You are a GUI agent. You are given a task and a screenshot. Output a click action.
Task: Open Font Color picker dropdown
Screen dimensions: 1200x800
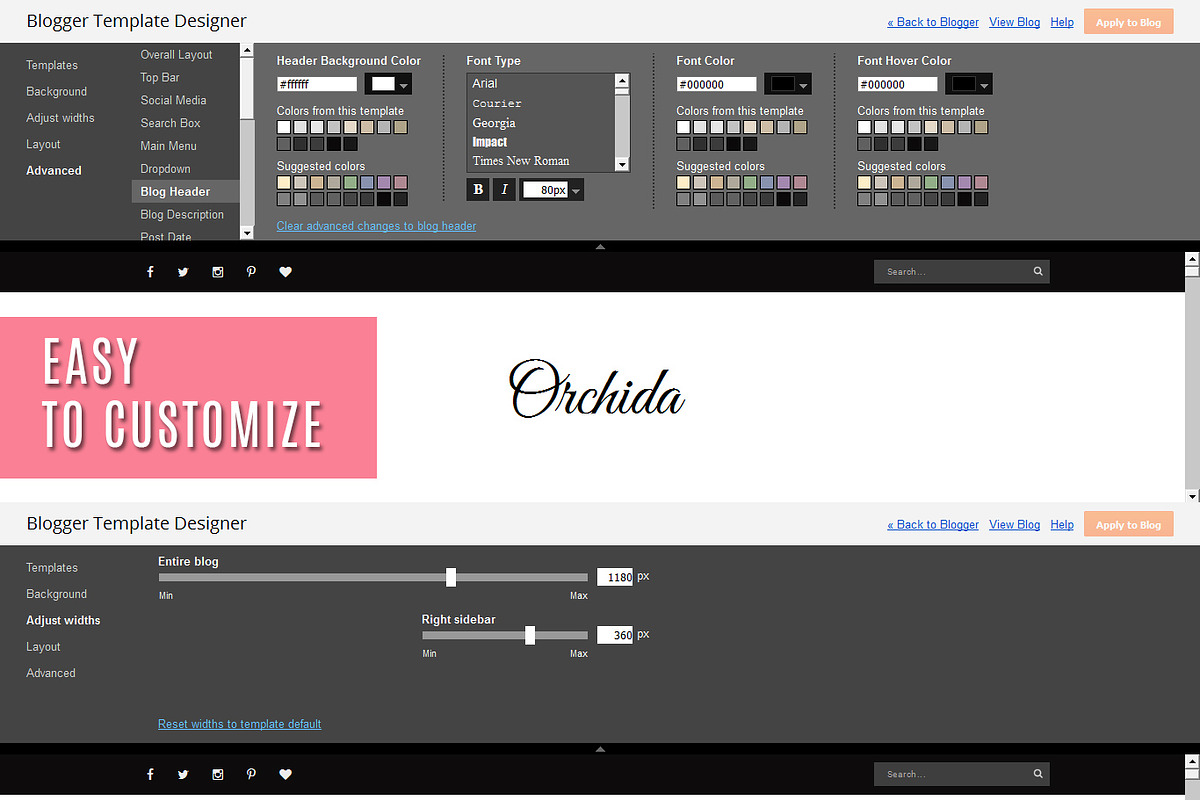tap(788, 85)
